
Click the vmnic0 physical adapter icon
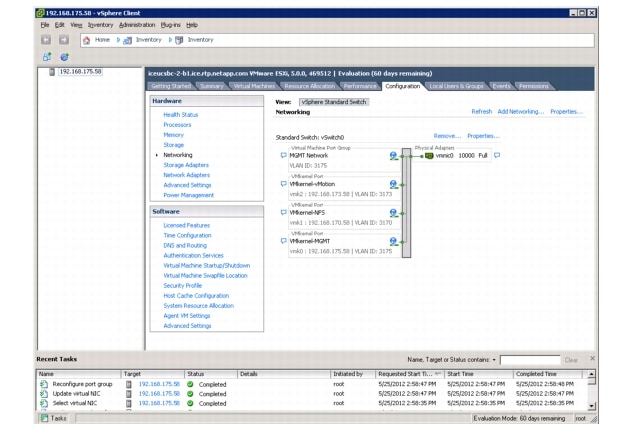point(429,156)
